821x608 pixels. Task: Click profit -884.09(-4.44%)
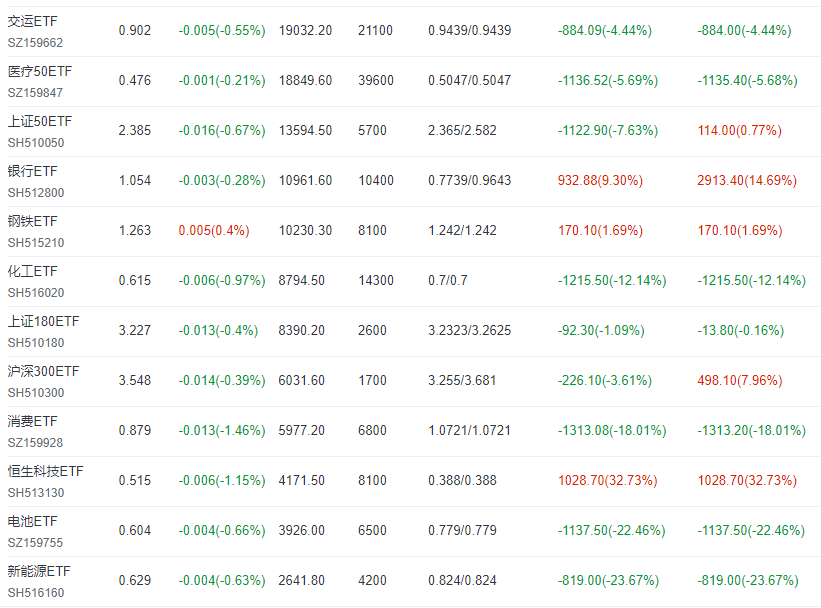pos(605,30)
